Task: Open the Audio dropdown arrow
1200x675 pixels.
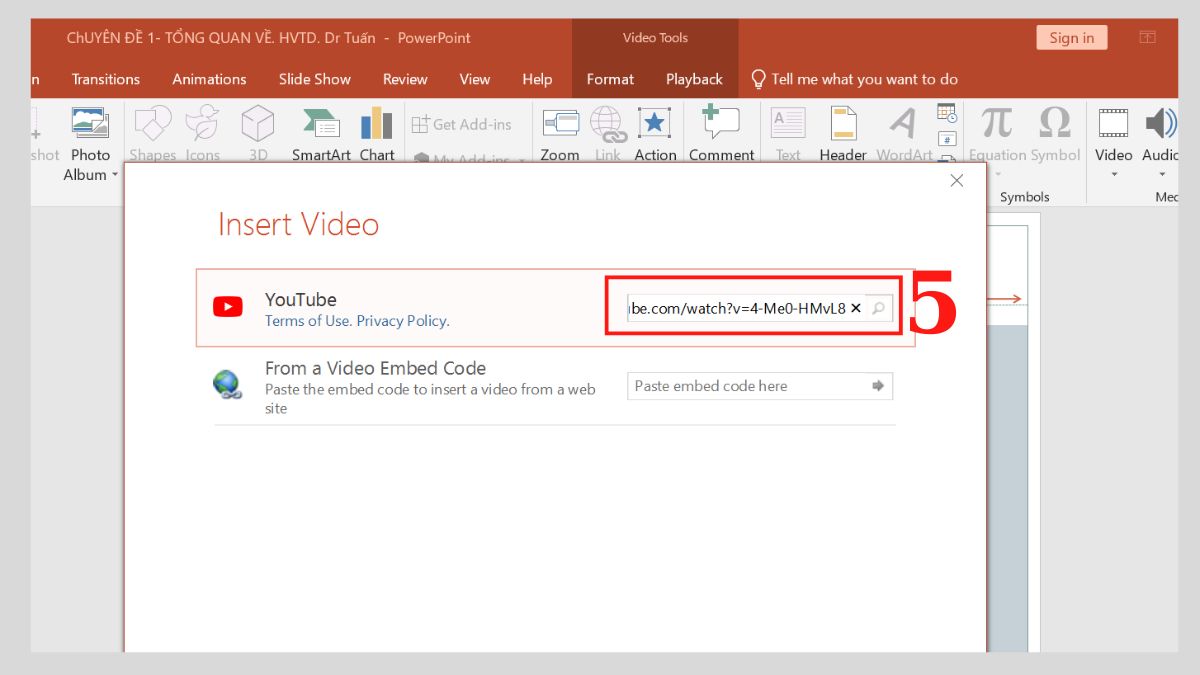Action: [1161, 173]
